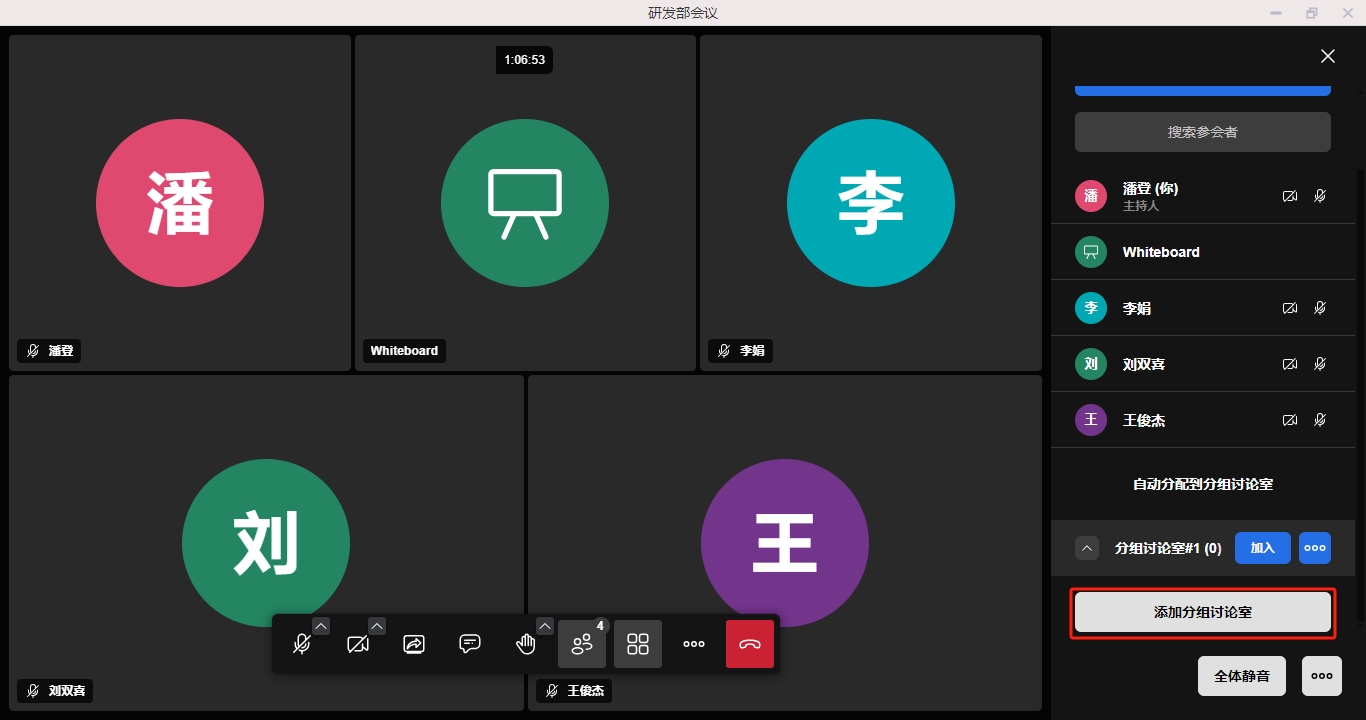
Task: Collapse 分组讨论室#1 with the chevron
Action: 1087,548
